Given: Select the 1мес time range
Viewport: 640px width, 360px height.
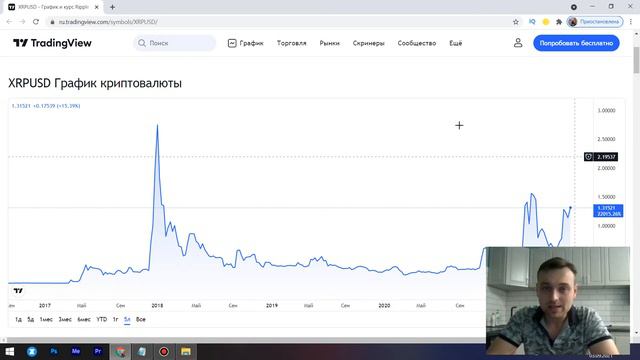Looking at the screenshot, I should pyautogui.click(x=46, y=319).
